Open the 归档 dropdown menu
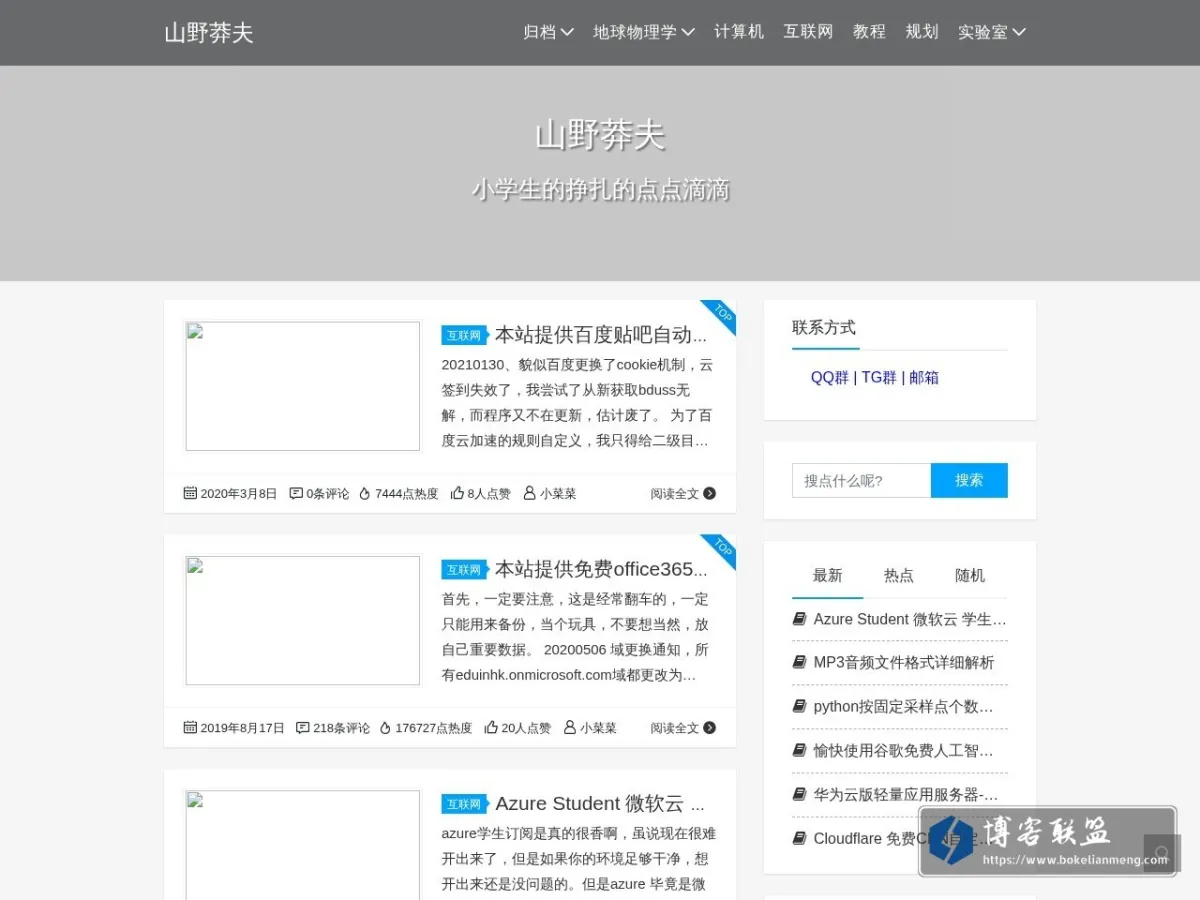1200x900 pixels. [548, 32]
